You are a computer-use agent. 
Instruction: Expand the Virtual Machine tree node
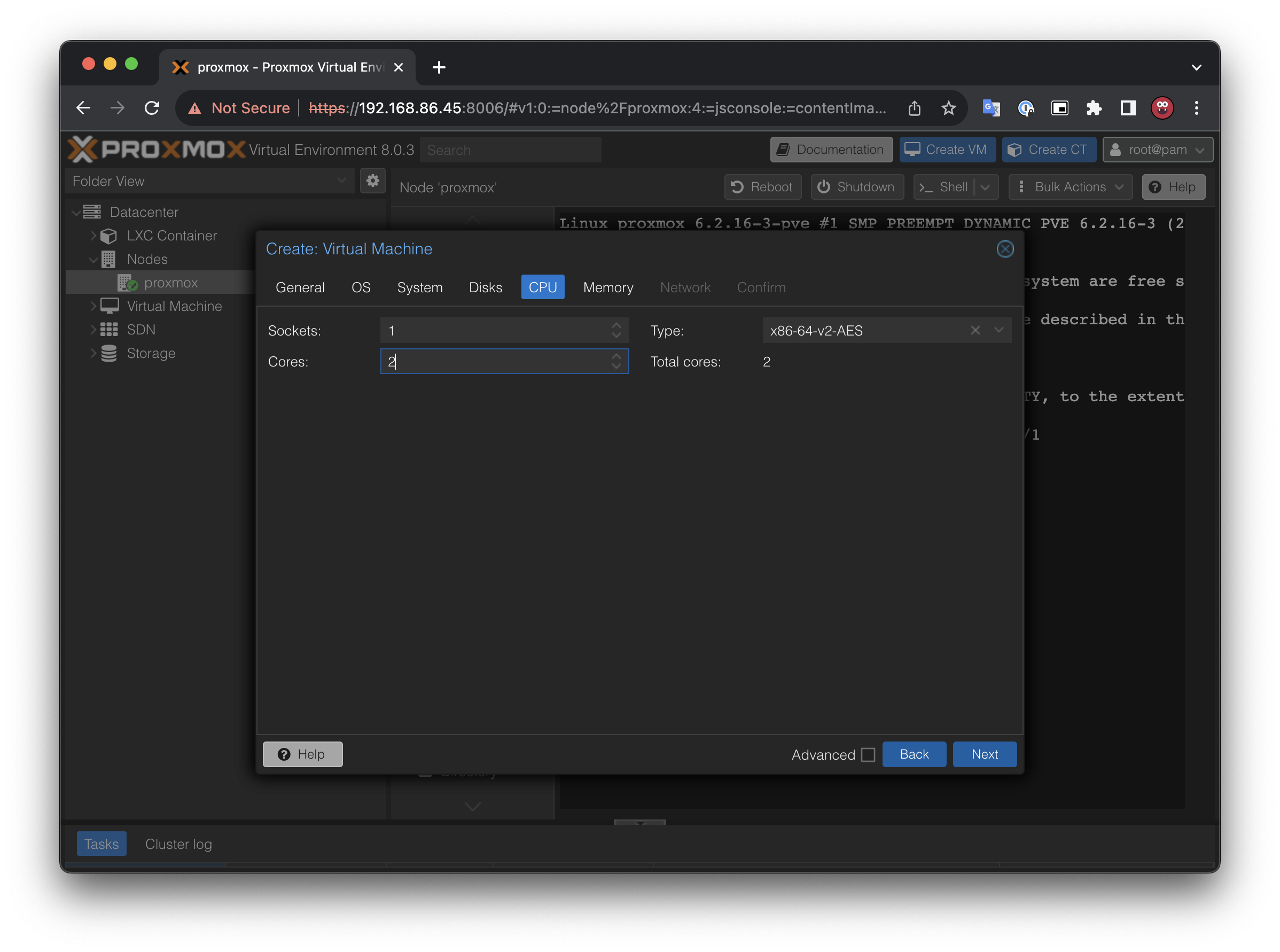[x=93, y=306]
